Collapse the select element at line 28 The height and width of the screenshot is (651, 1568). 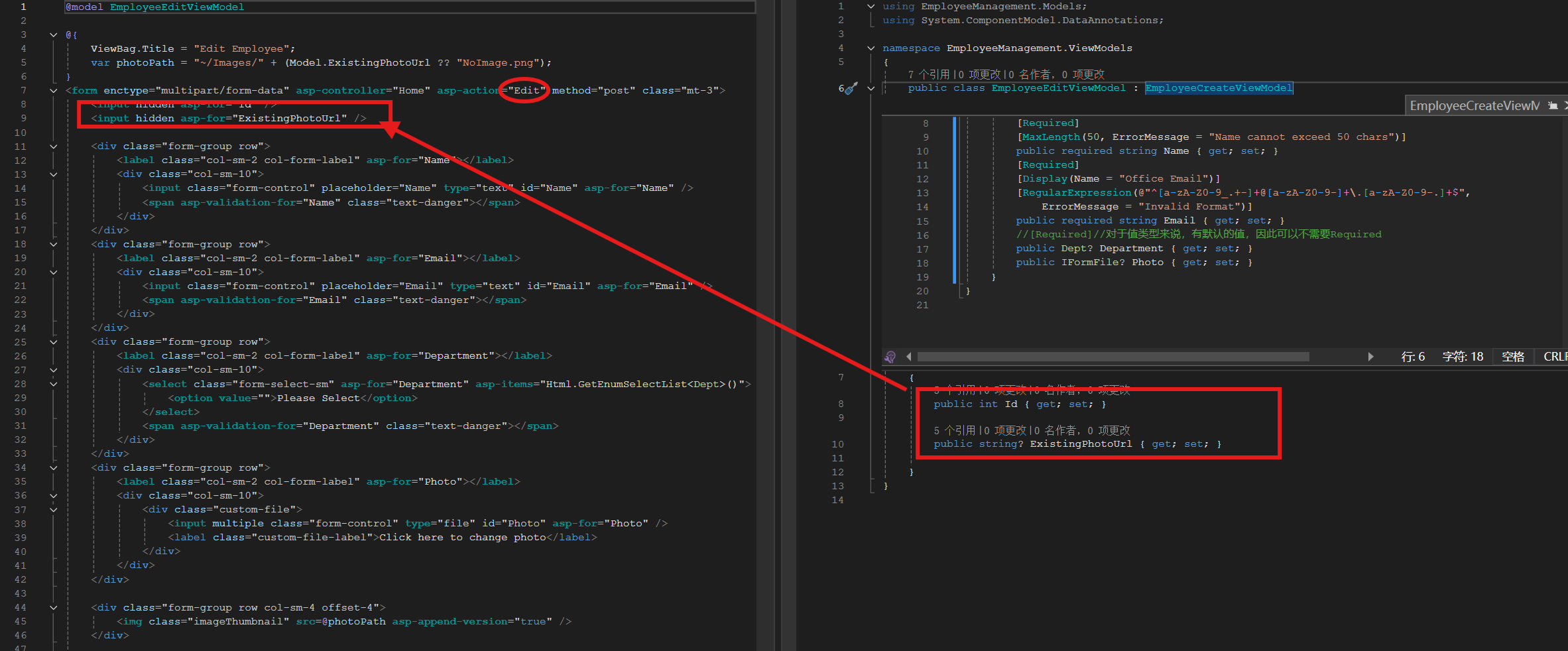(x=54, y=384)
